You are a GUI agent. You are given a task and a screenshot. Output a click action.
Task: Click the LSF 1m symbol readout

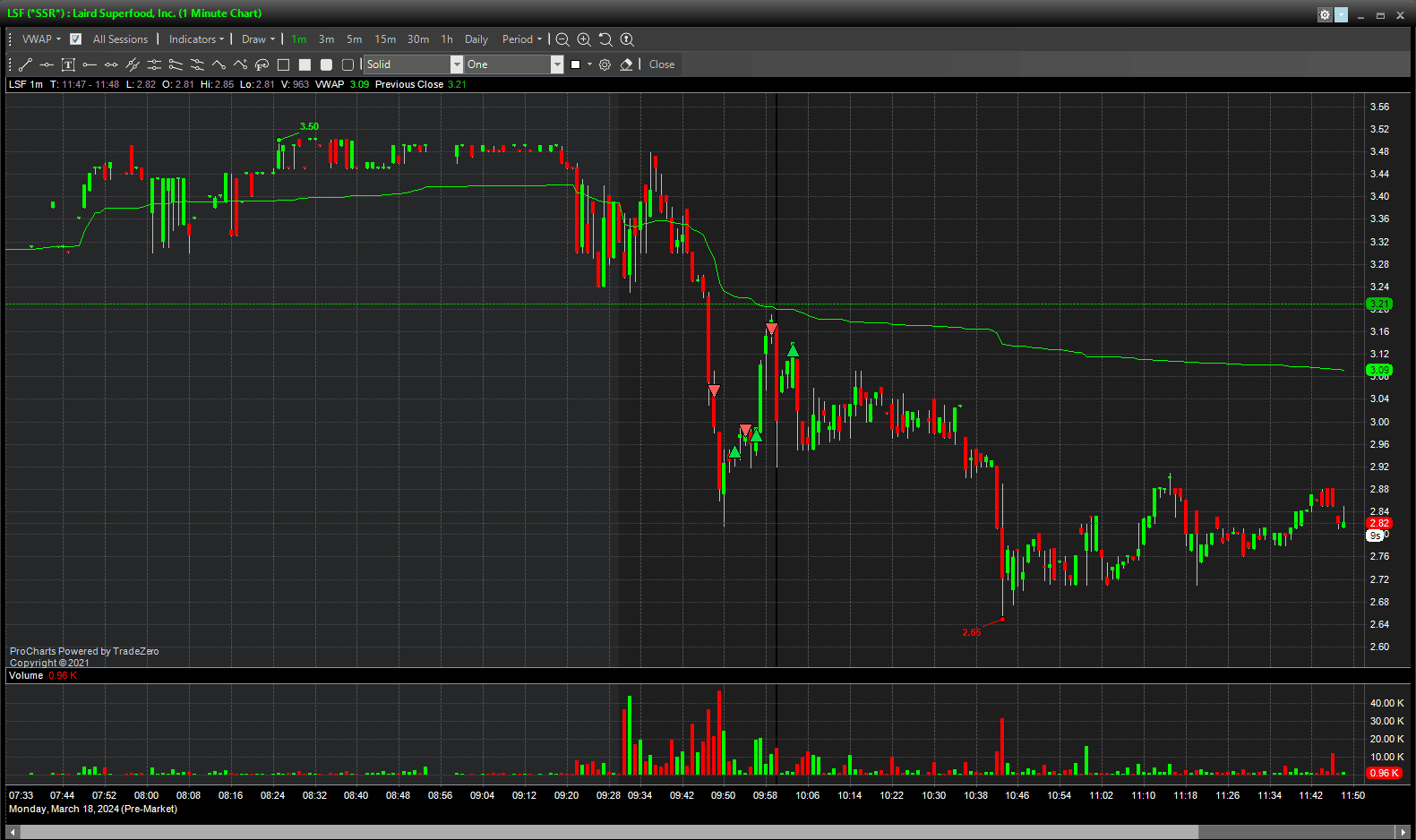[x=26, y=84]
